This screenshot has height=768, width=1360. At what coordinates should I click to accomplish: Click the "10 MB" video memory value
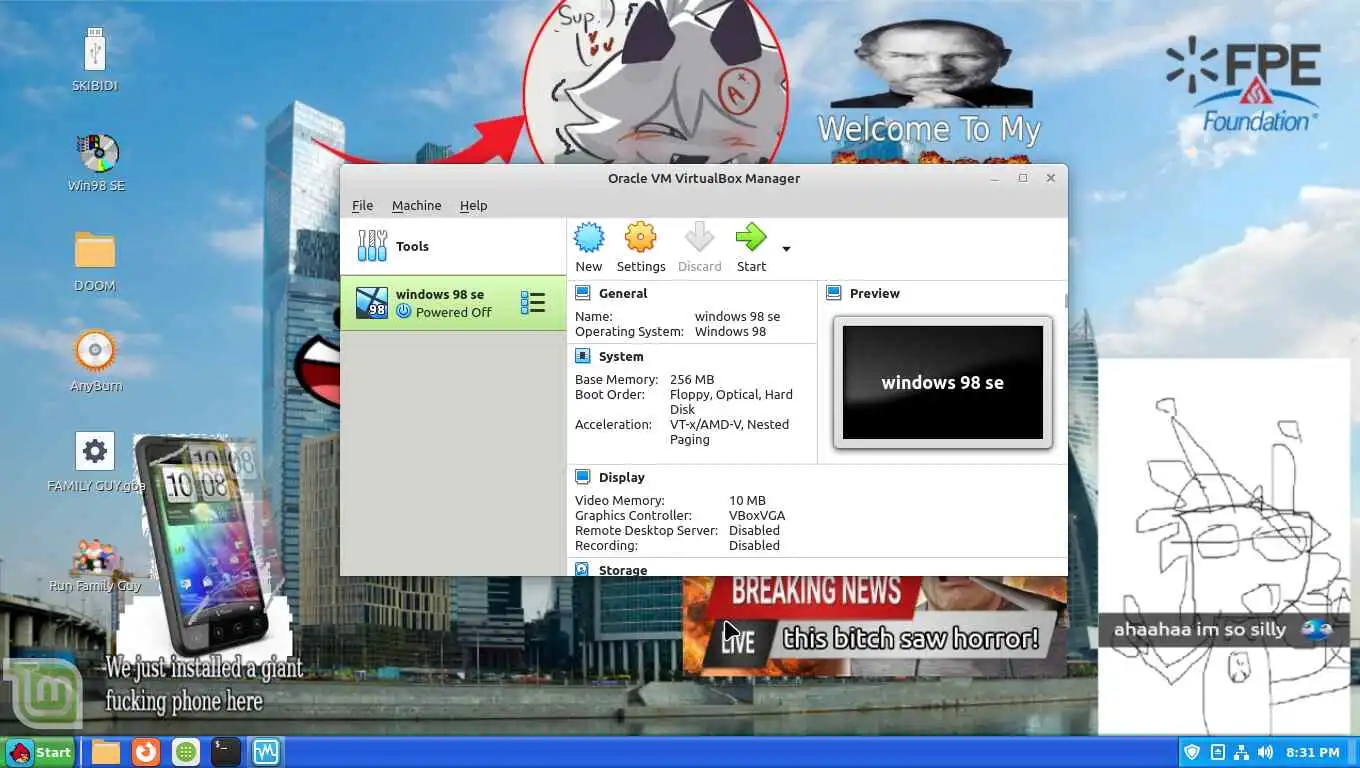(747, 500)
